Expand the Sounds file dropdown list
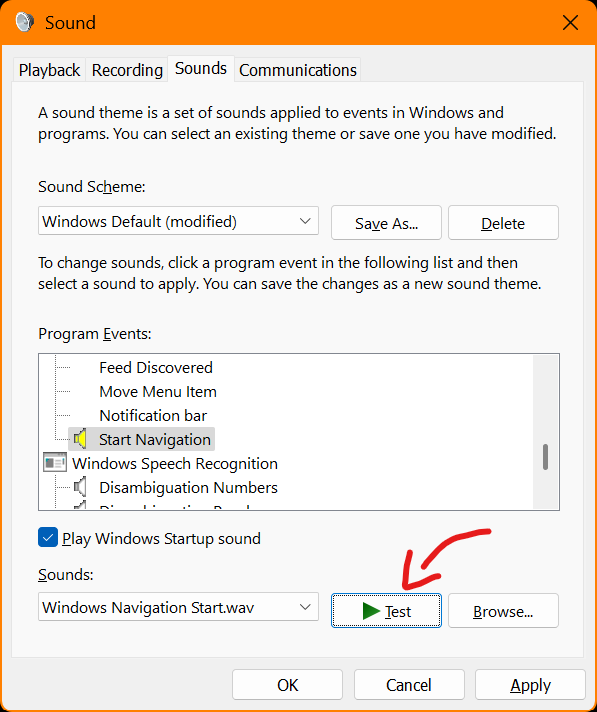The image size is (597, 712). pyautogui.click(x=178, y=607)
